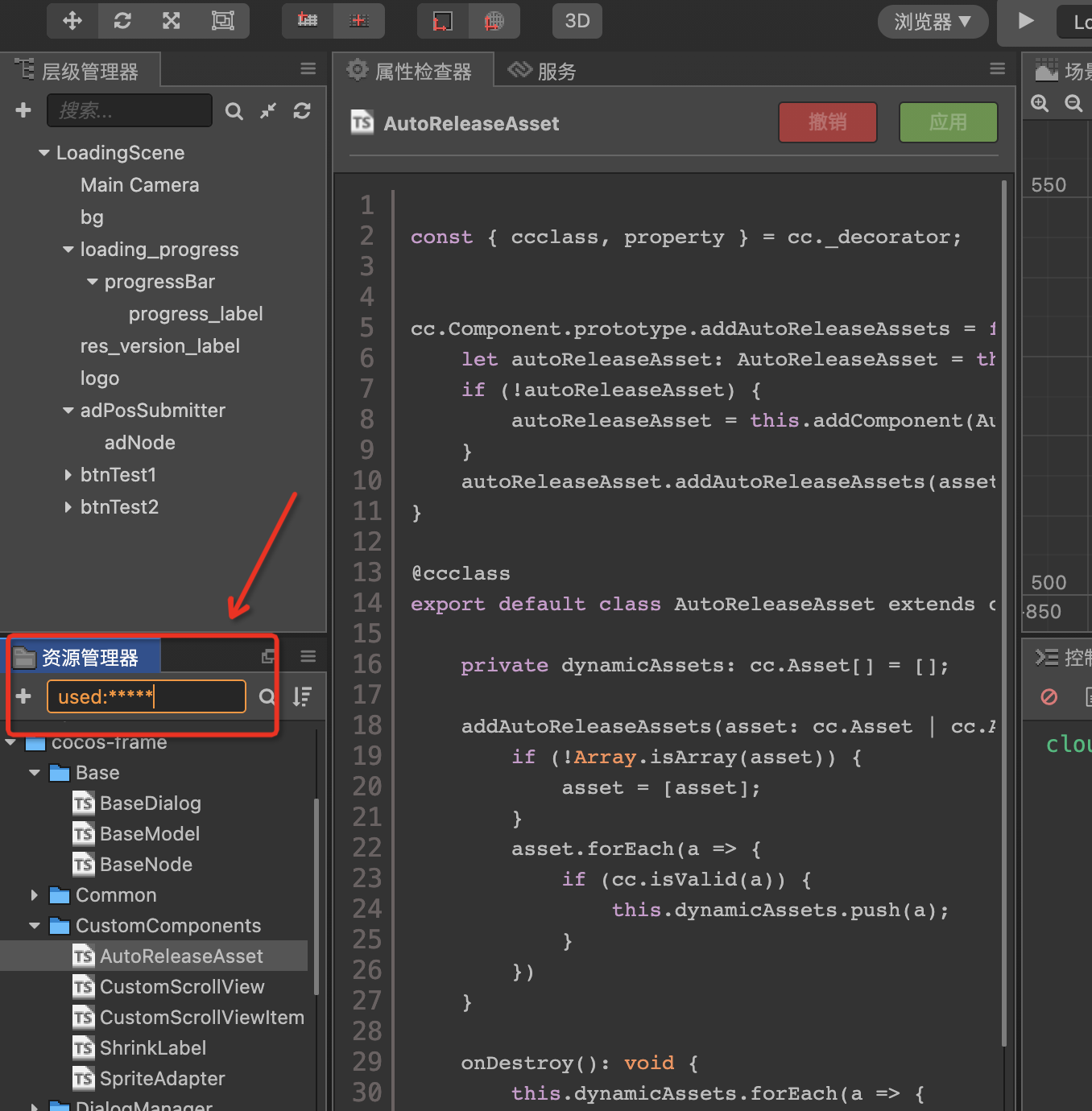Toggle the 3D scene view
The height and width of the screenshot is (1111, 1092).
click(x=577, y=21)
